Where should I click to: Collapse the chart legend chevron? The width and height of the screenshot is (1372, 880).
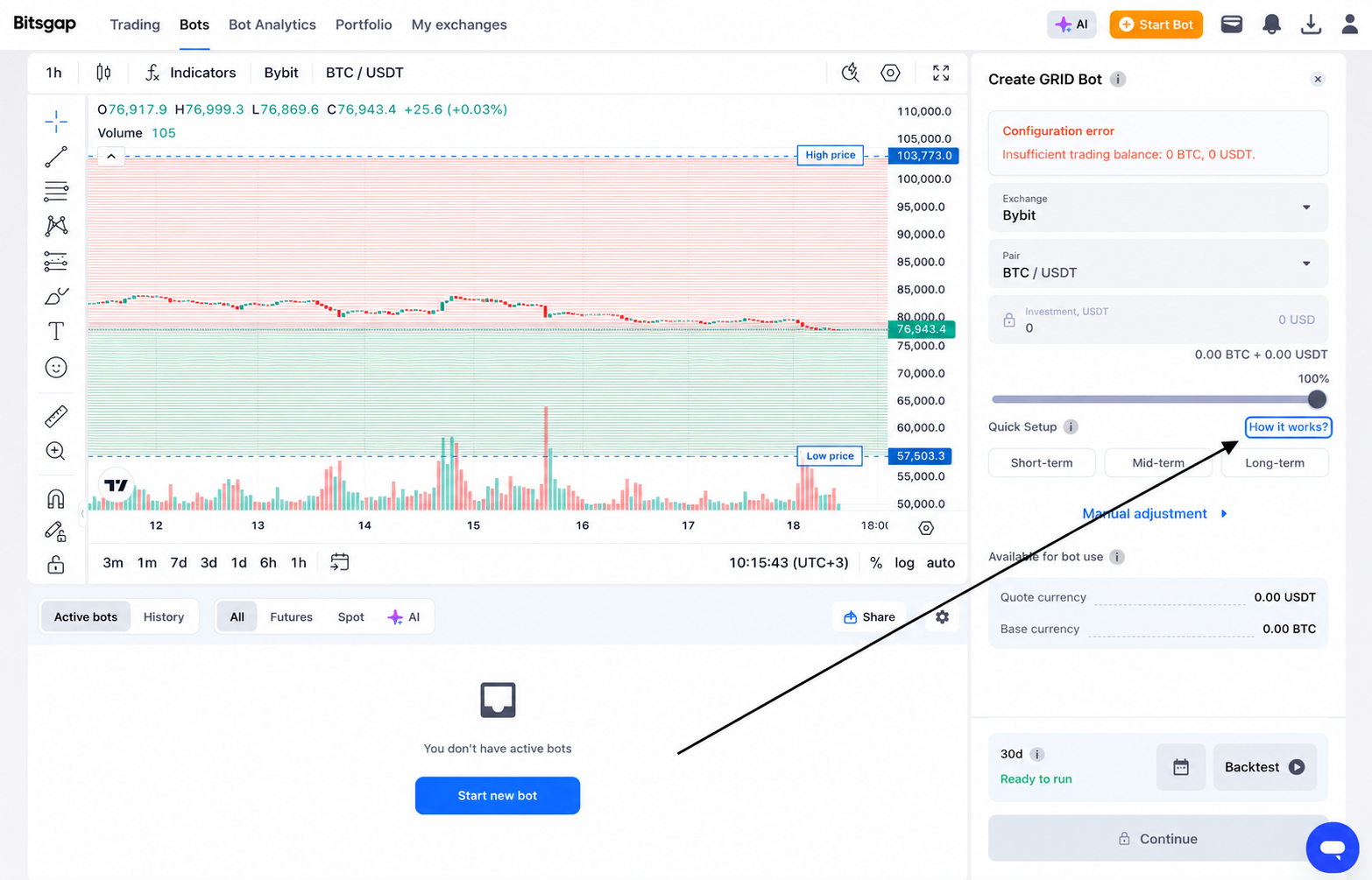[x=111, y=157]
